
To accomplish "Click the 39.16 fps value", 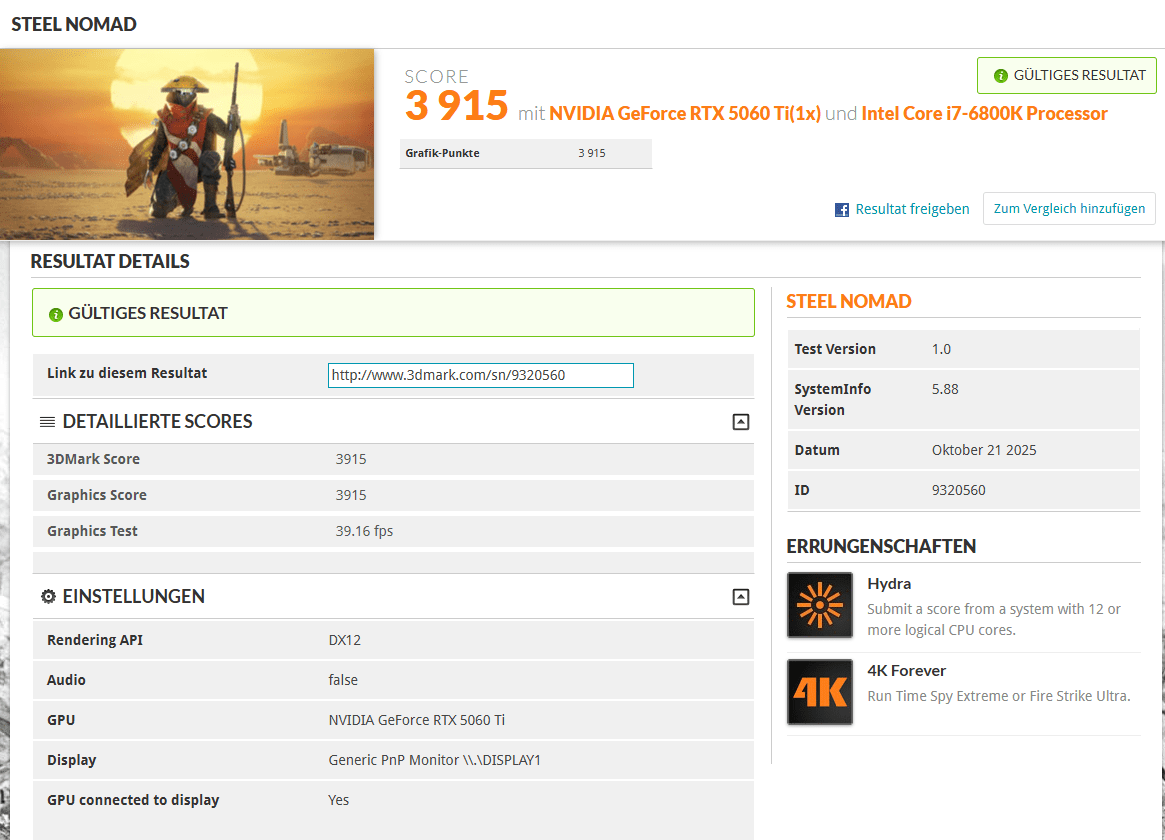I will point(364,531).
